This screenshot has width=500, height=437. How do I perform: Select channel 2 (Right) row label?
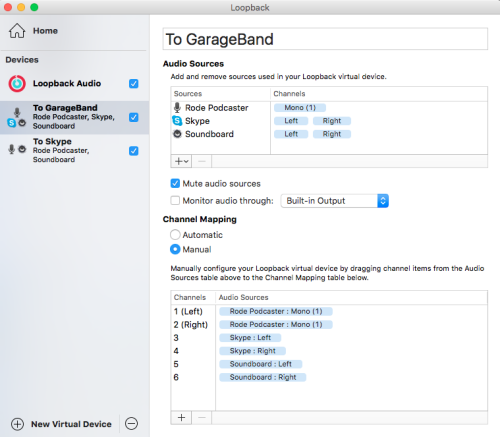(x=191, y=325)
